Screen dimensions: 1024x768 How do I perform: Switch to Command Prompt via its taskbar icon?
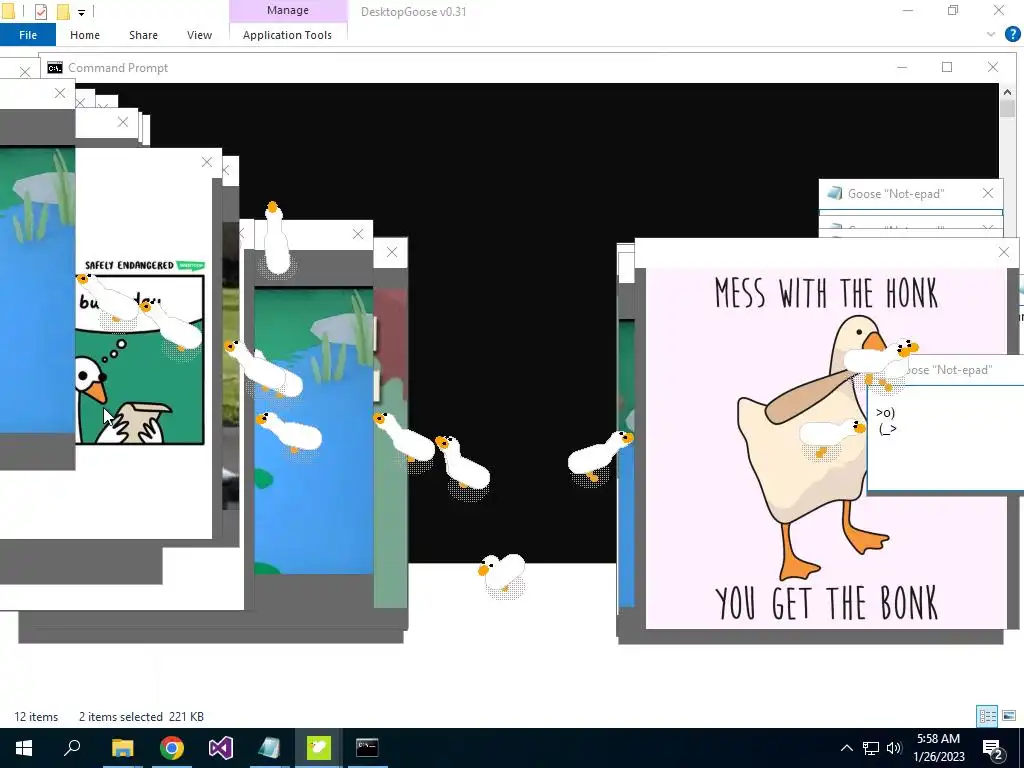tap(367, 748)
